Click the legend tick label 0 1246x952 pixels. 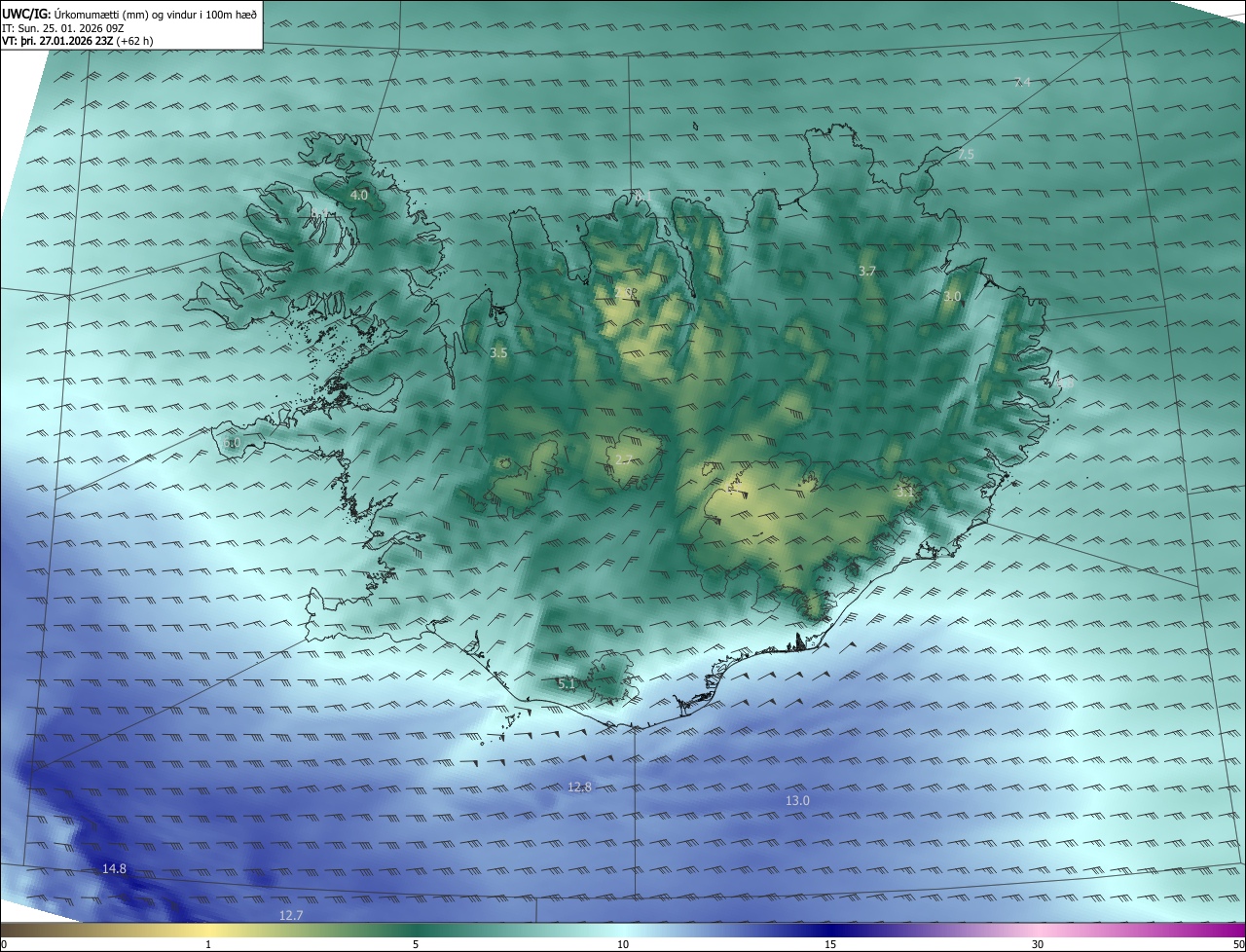4,944
